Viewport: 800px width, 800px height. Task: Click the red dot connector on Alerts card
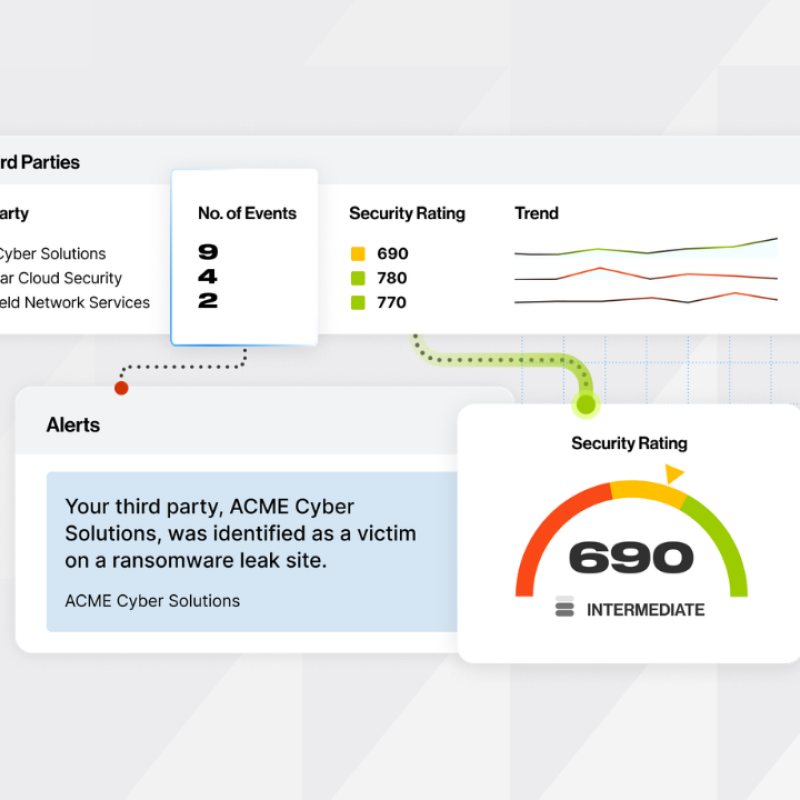[x=121, y=388]
